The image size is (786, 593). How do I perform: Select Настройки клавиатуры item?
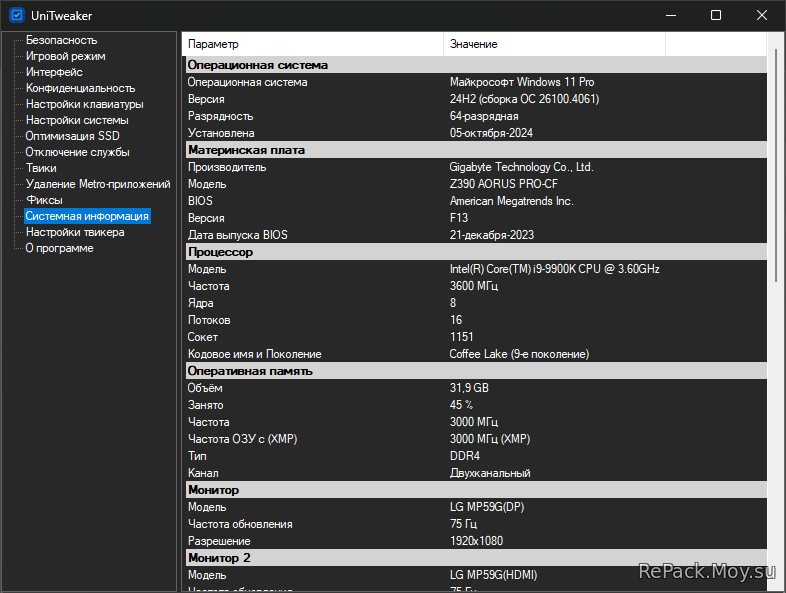[84, 104]
